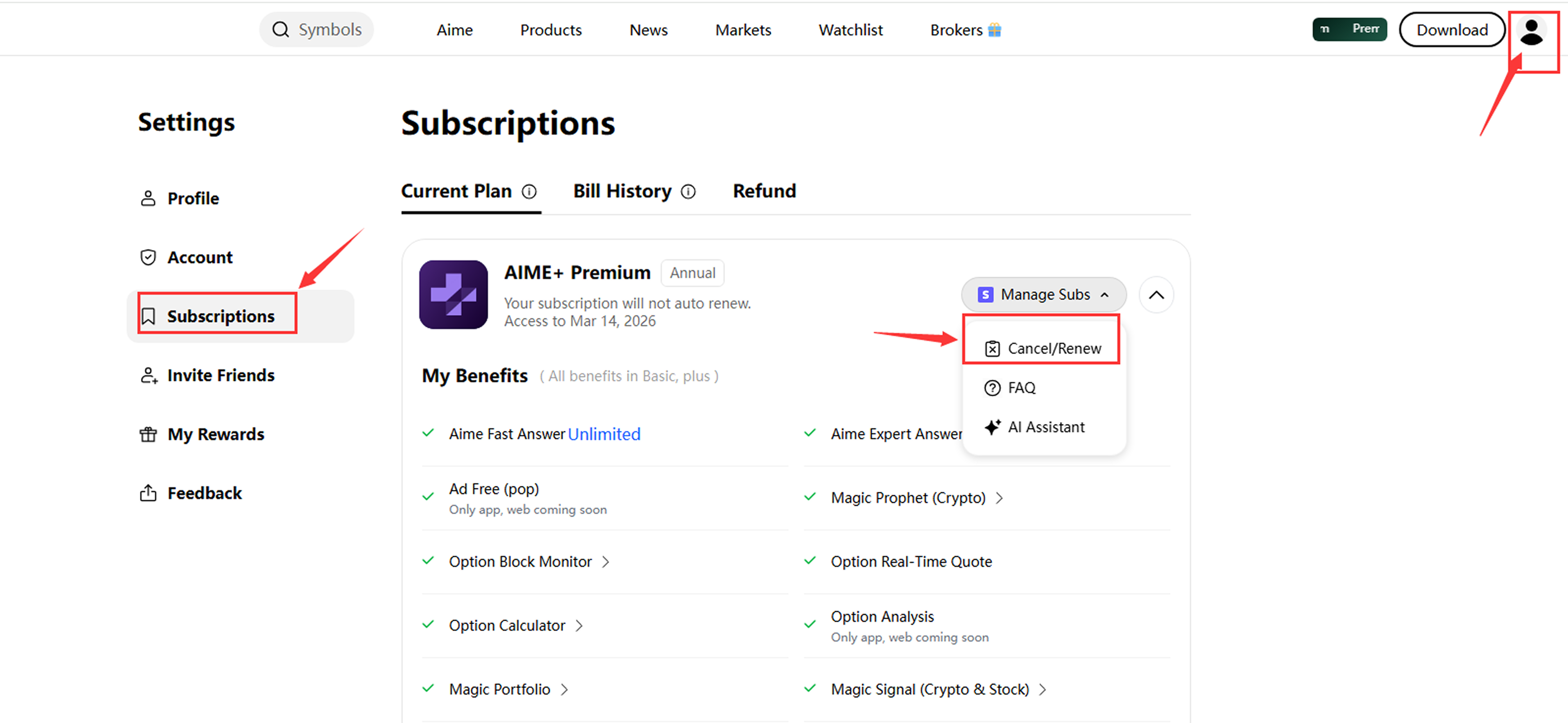The image size is (1568, 723).
Task: Select AI Assistant from the dropdown
Action: pos(1045,427)
